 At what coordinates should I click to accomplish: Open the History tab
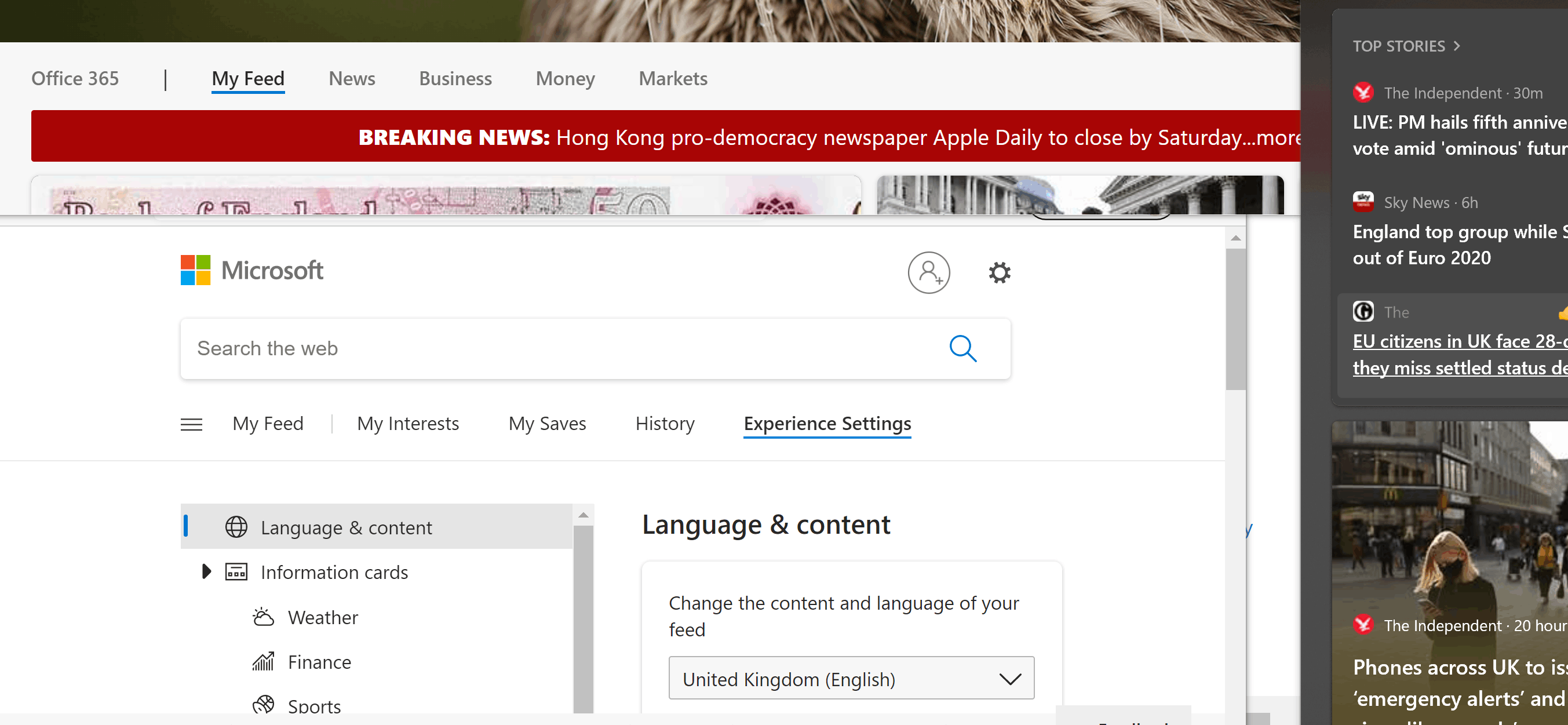(x=665, y=423)
